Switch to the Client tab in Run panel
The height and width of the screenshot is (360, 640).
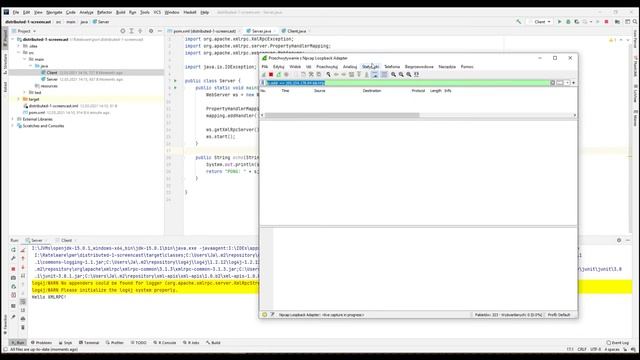[x=66, y=240]
